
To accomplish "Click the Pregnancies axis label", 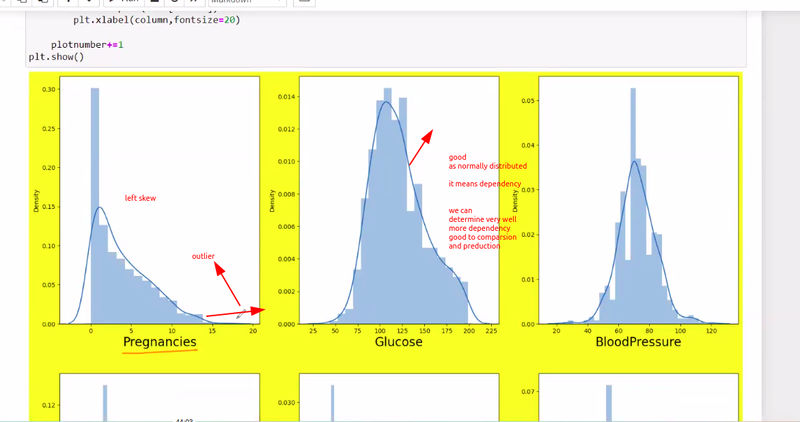I will click(160, 342).
